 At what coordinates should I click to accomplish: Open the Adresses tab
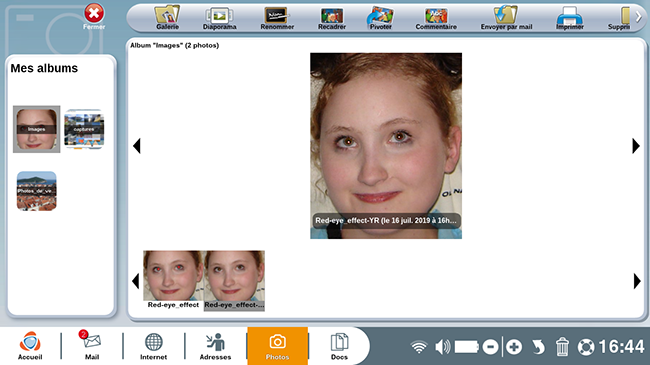pyautogui.click(x=215, y=346)
